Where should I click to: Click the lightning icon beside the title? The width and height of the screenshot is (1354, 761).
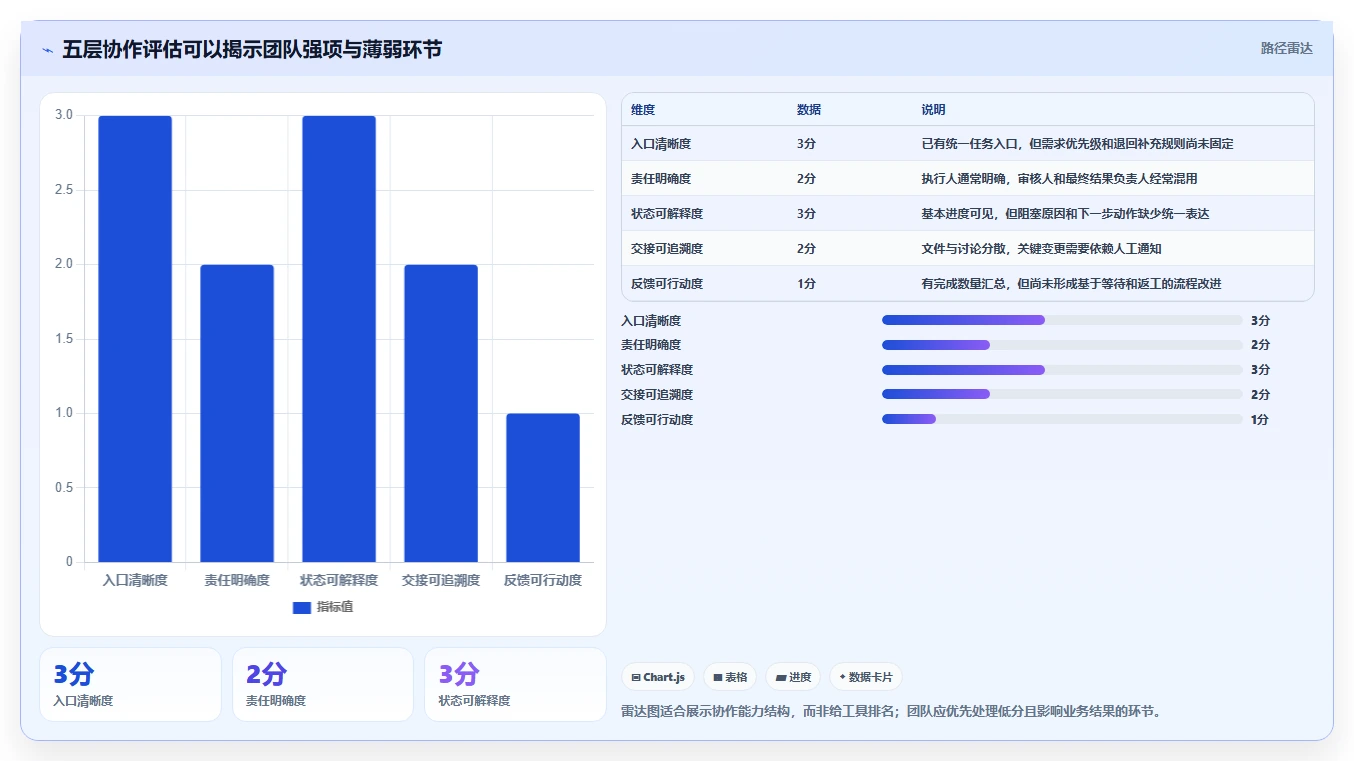(x=47, y=50)
